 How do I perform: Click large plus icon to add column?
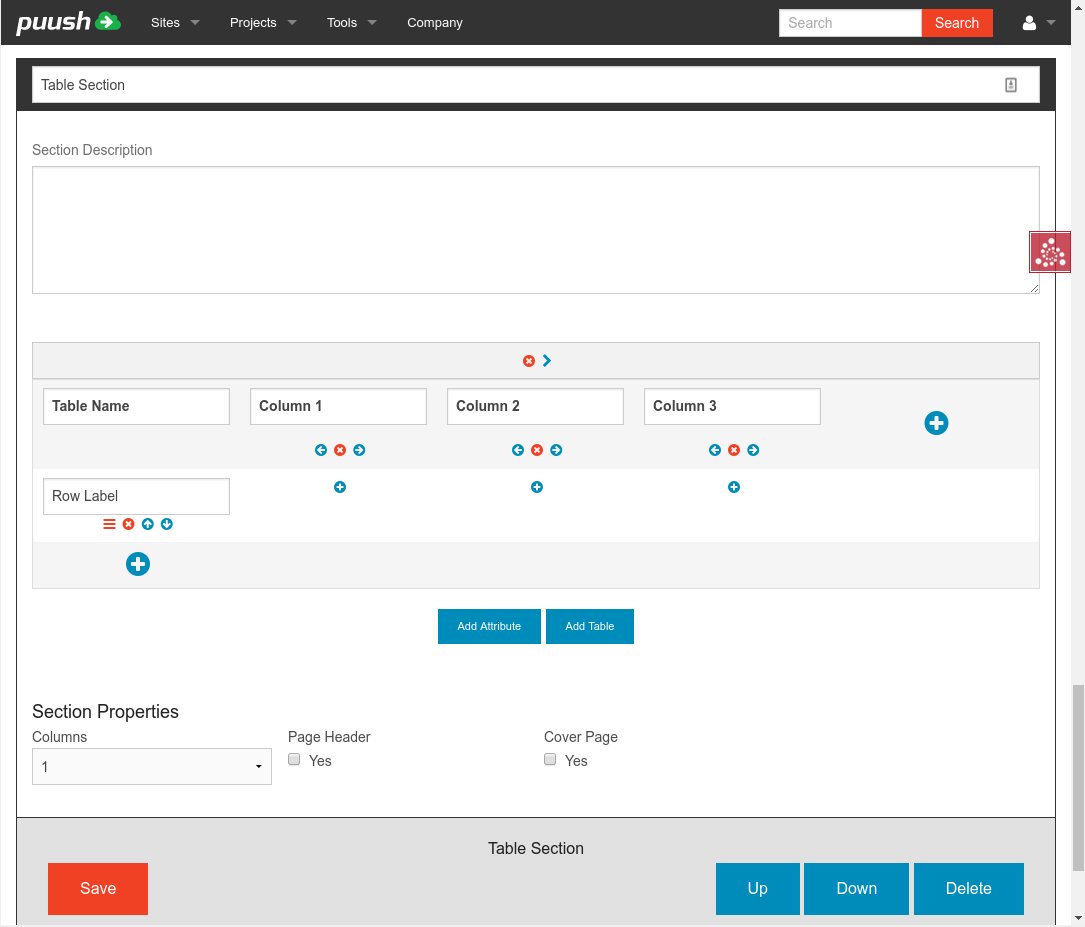[936, 423]
